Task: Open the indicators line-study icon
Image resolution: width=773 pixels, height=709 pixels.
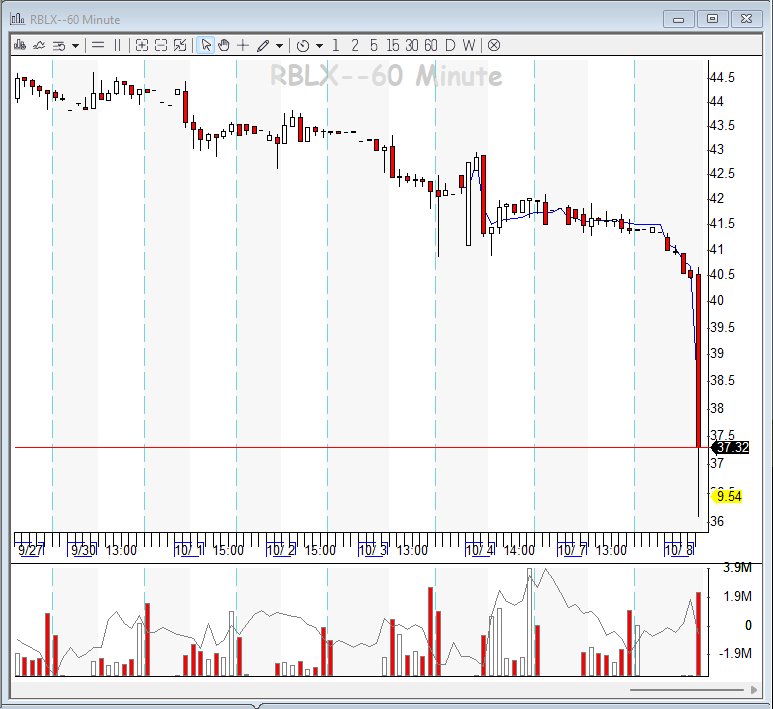Action: point(39,45)
